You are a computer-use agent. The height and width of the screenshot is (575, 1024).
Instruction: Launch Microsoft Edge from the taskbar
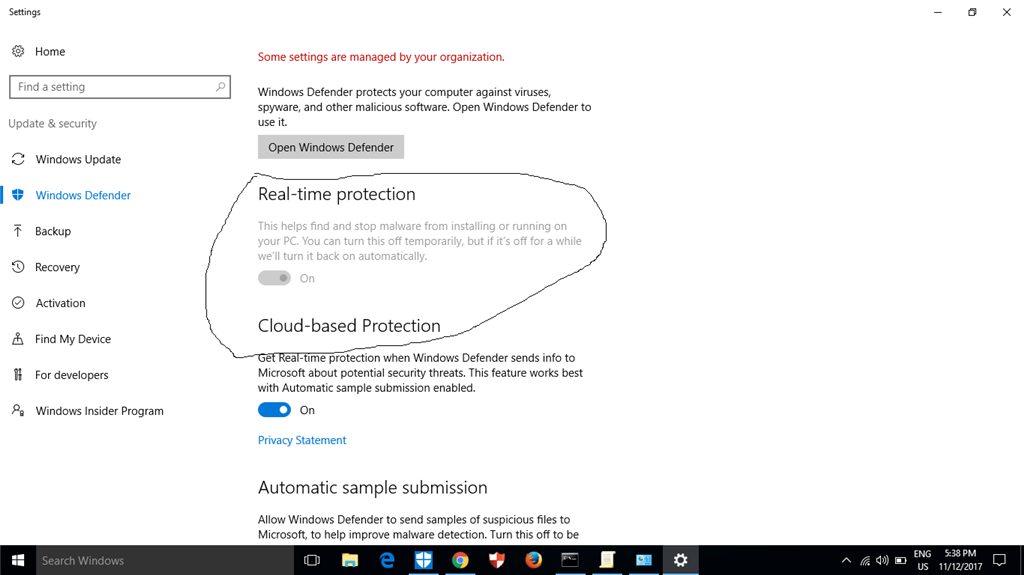[x=387, y=560]
